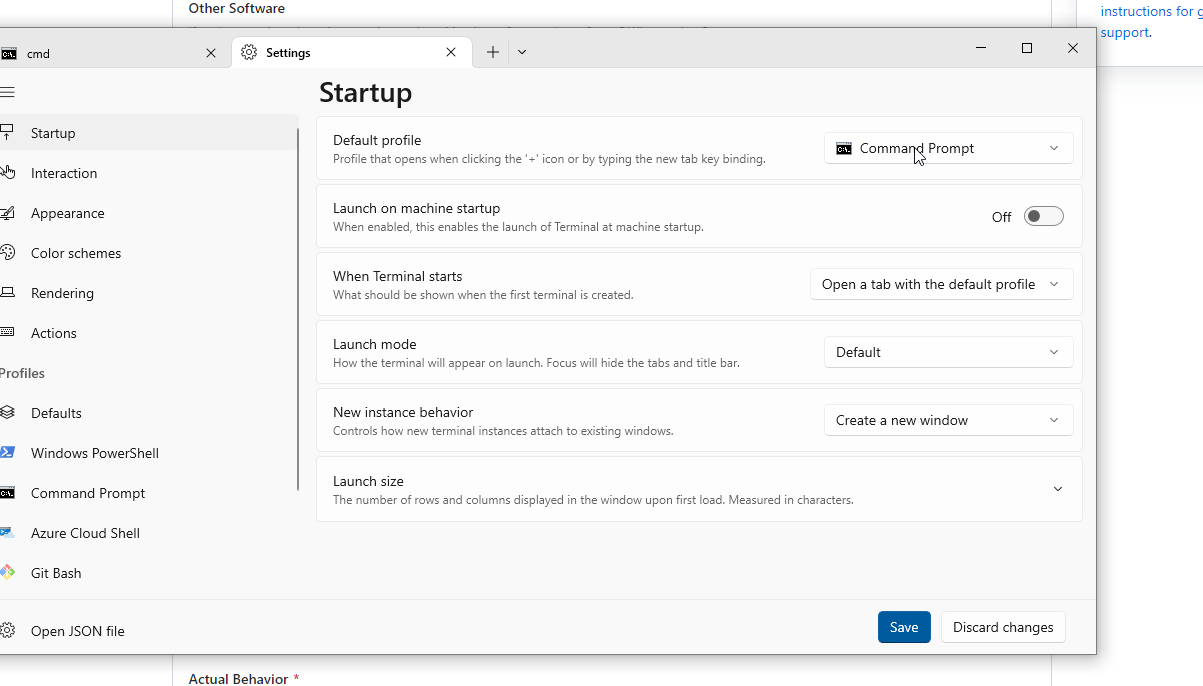The width and height of the screenshot is (1203, 686).
Task: Switch to the Settings tab
Action: 351,53
